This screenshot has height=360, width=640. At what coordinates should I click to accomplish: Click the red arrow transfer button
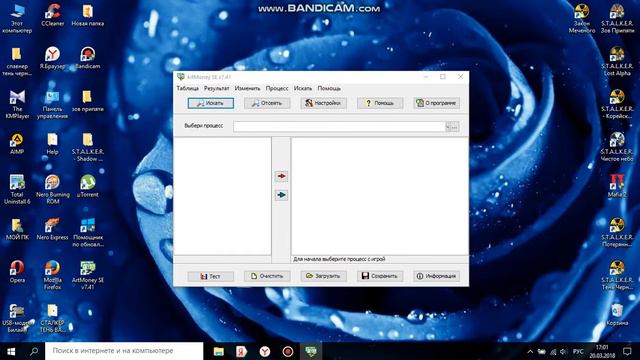click(281, 176)
